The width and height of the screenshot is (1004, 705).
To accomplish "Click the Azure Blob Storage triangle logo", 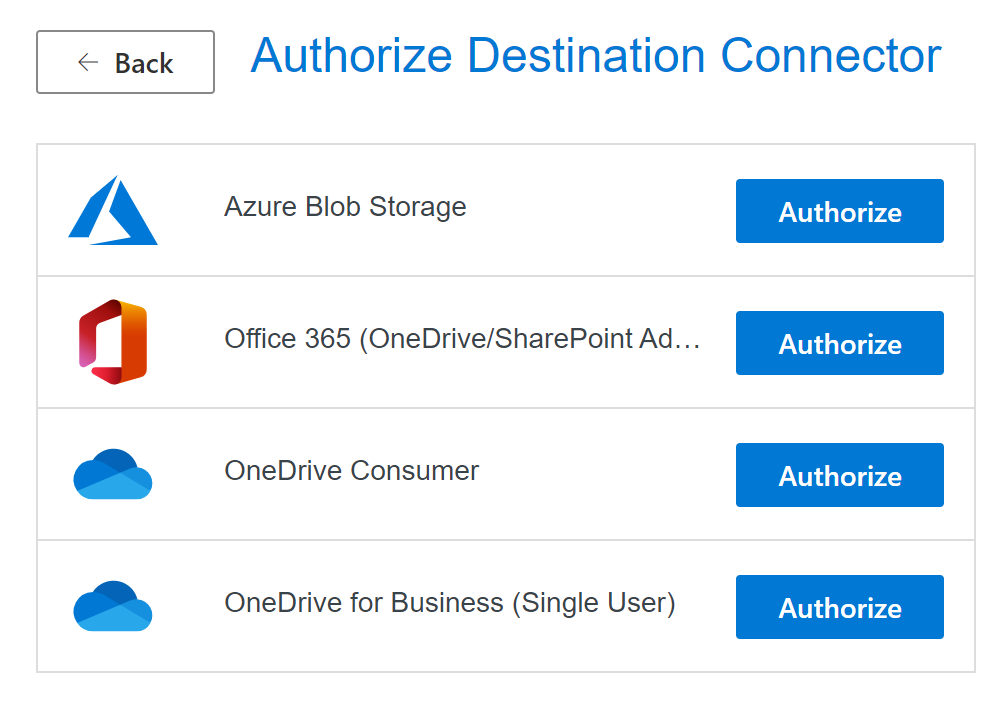I will 113,211.
